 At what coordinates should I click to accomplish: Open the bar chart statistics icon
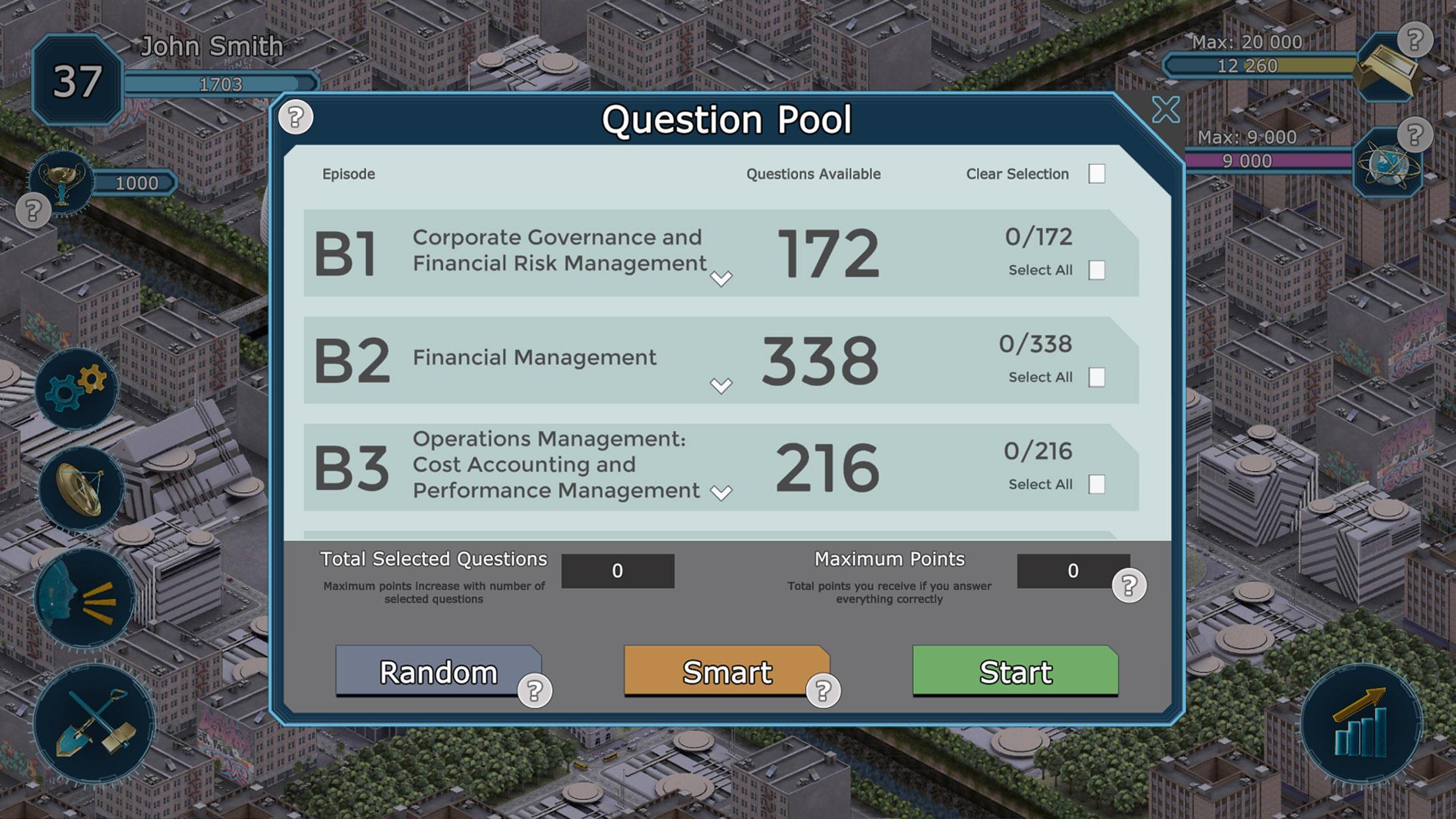(x=1361, y=723)
